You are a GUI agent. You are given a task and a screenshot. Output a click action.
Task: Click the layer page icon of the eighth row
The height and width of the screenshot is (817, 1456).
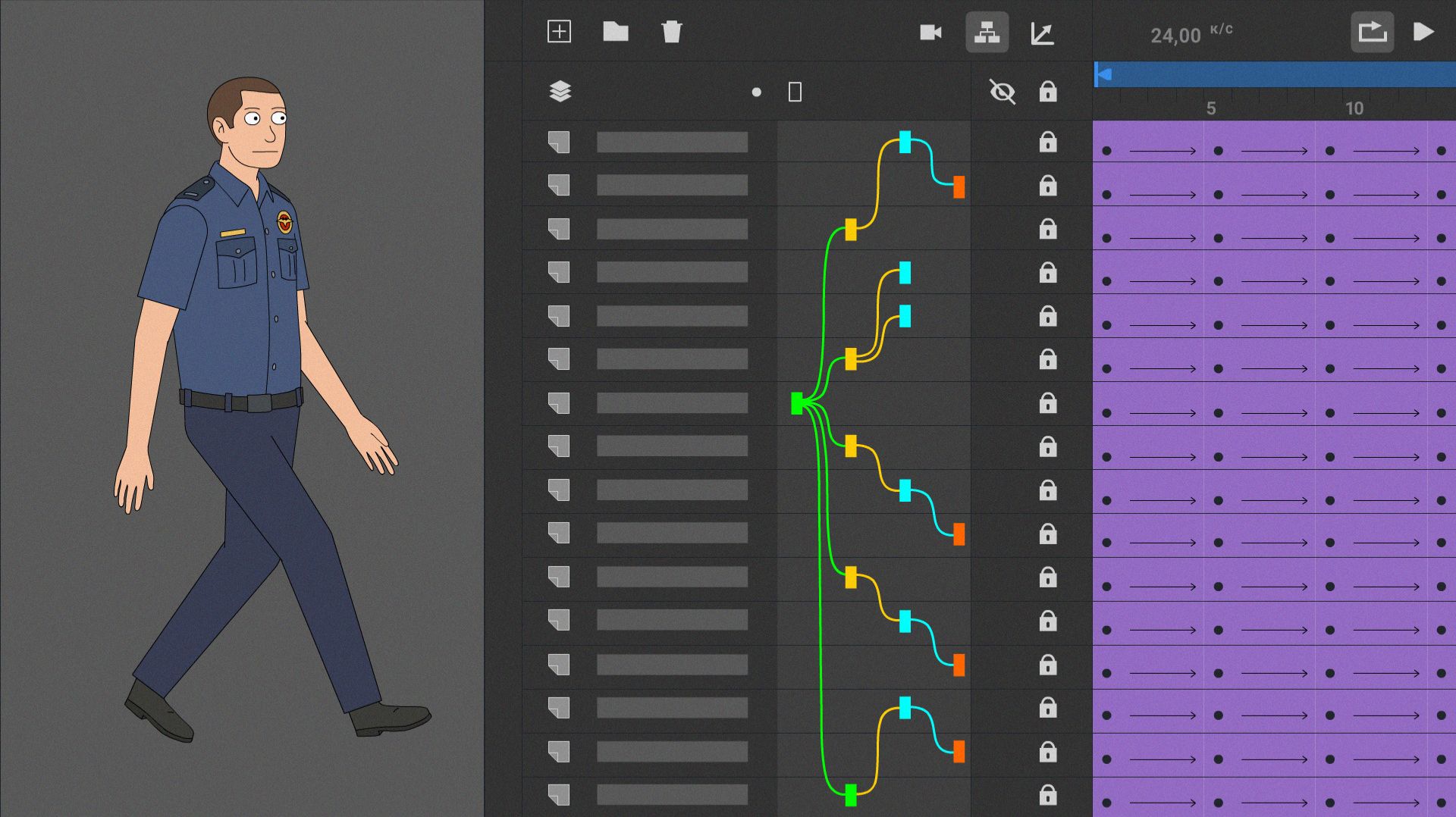coord(559,446)
